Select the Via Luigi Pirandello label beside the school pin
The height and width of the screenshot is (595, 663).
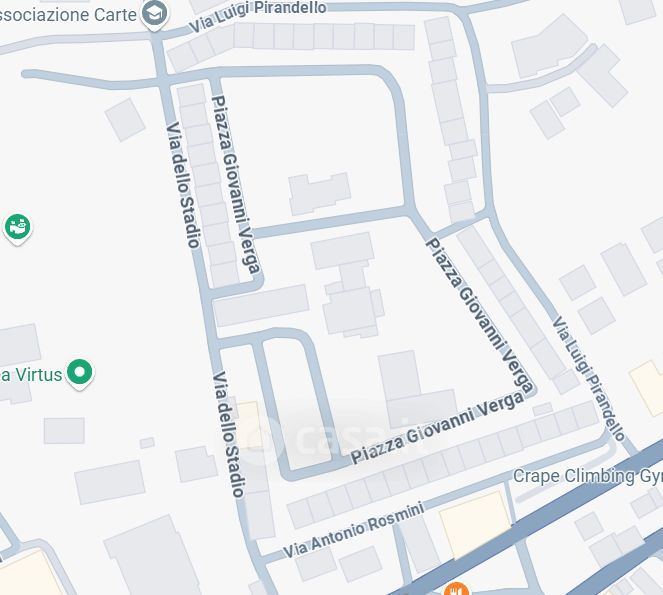point(258,16)
